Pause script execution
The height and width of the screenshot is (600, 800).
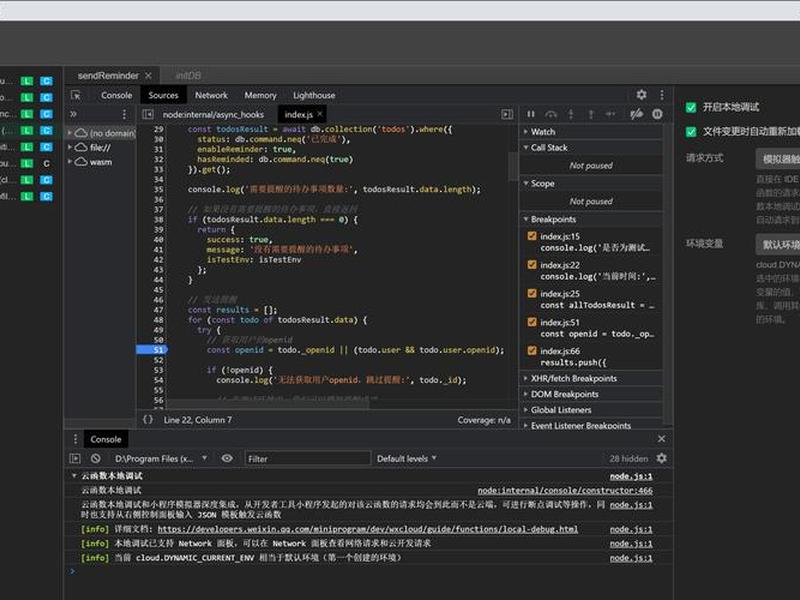click(x=531, y=114)
